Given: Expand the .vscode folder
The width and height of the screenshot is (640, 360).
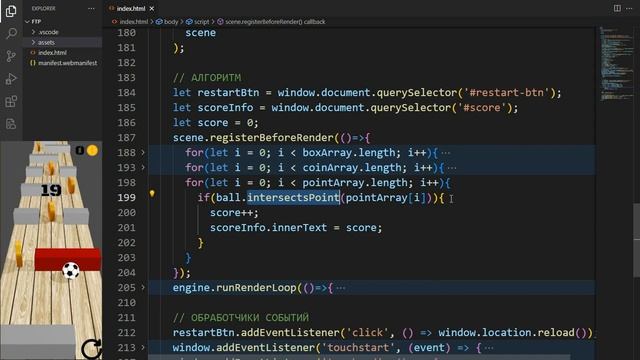Looking at the screenshot, I should pyautogui.click(x=33, y=32).
